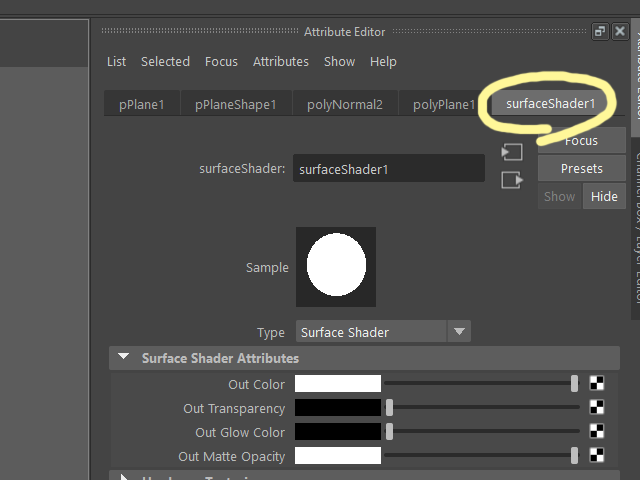Click the Hide button
Screen dimensions: 640x480
[x=604, y=196]
